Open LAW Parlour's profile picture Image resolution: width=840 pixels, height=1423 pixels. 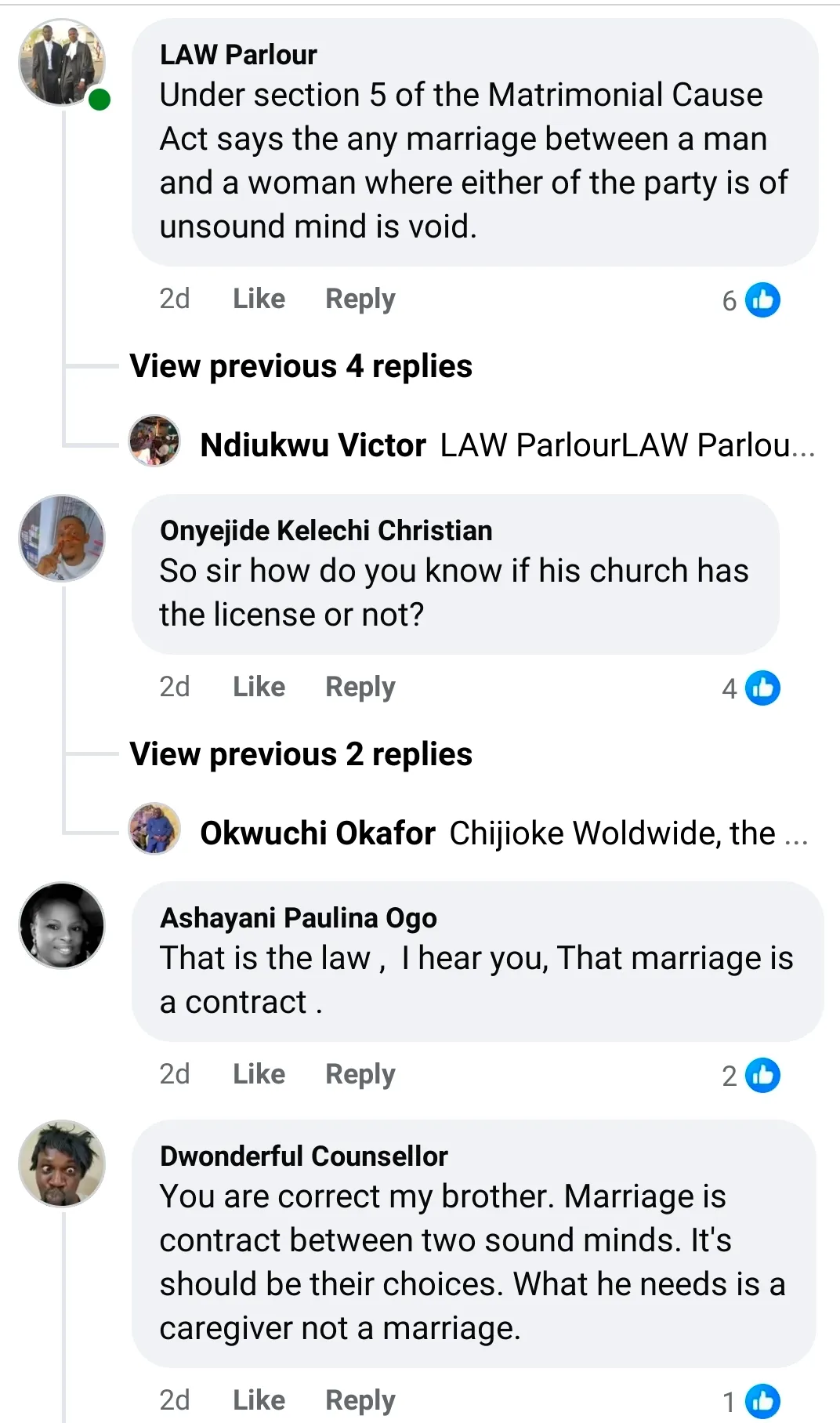tap(62, 62)
